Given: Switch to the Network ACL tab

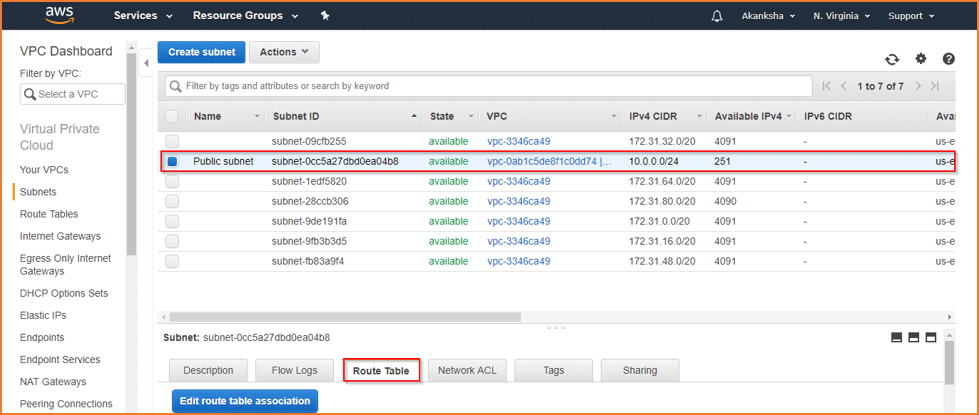Looking at the screenshot, I should coord(467,370).
